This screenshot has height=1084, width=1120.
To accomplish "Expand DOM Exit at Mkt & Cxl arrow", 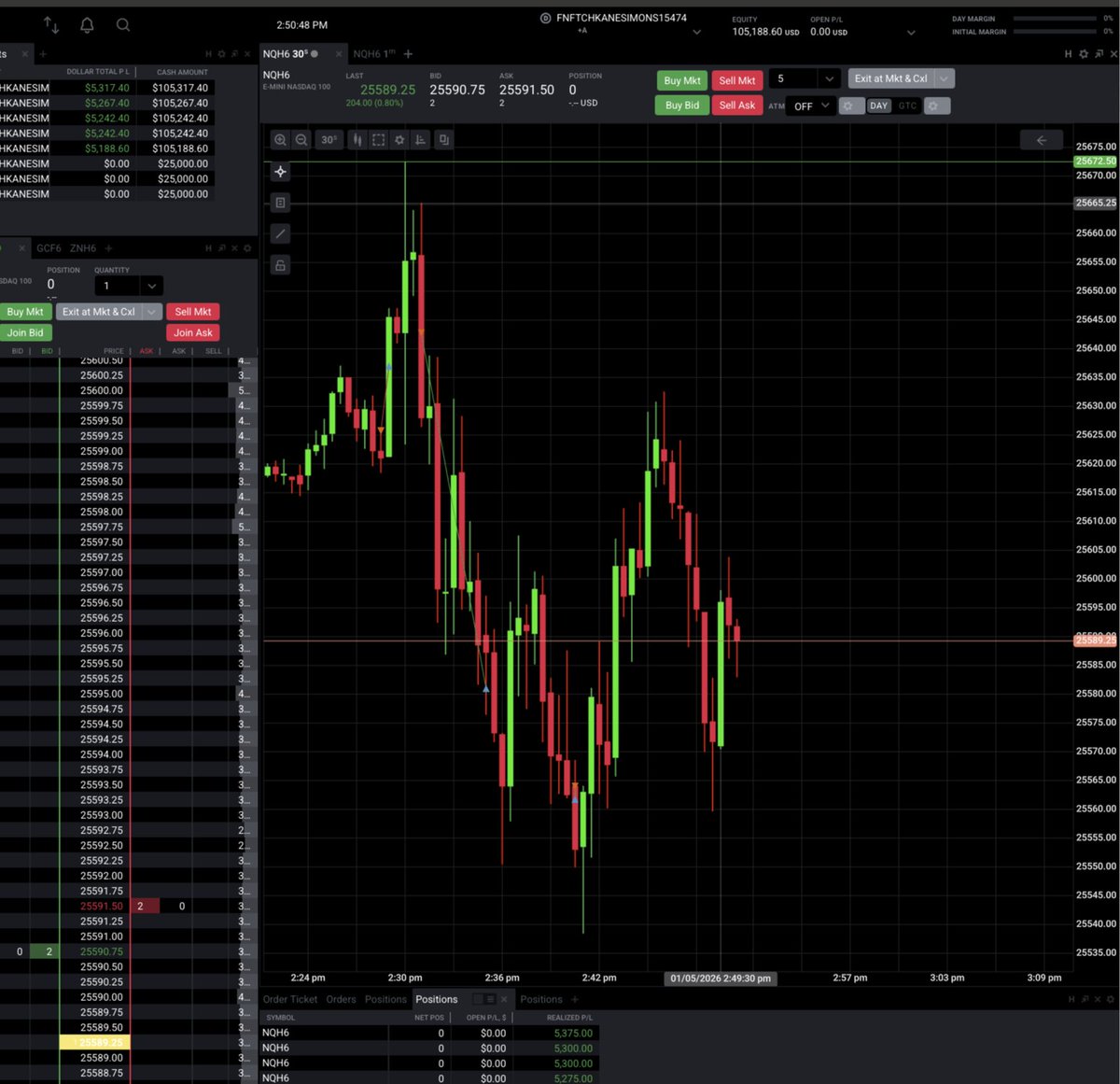I will [x=152, y=312].
